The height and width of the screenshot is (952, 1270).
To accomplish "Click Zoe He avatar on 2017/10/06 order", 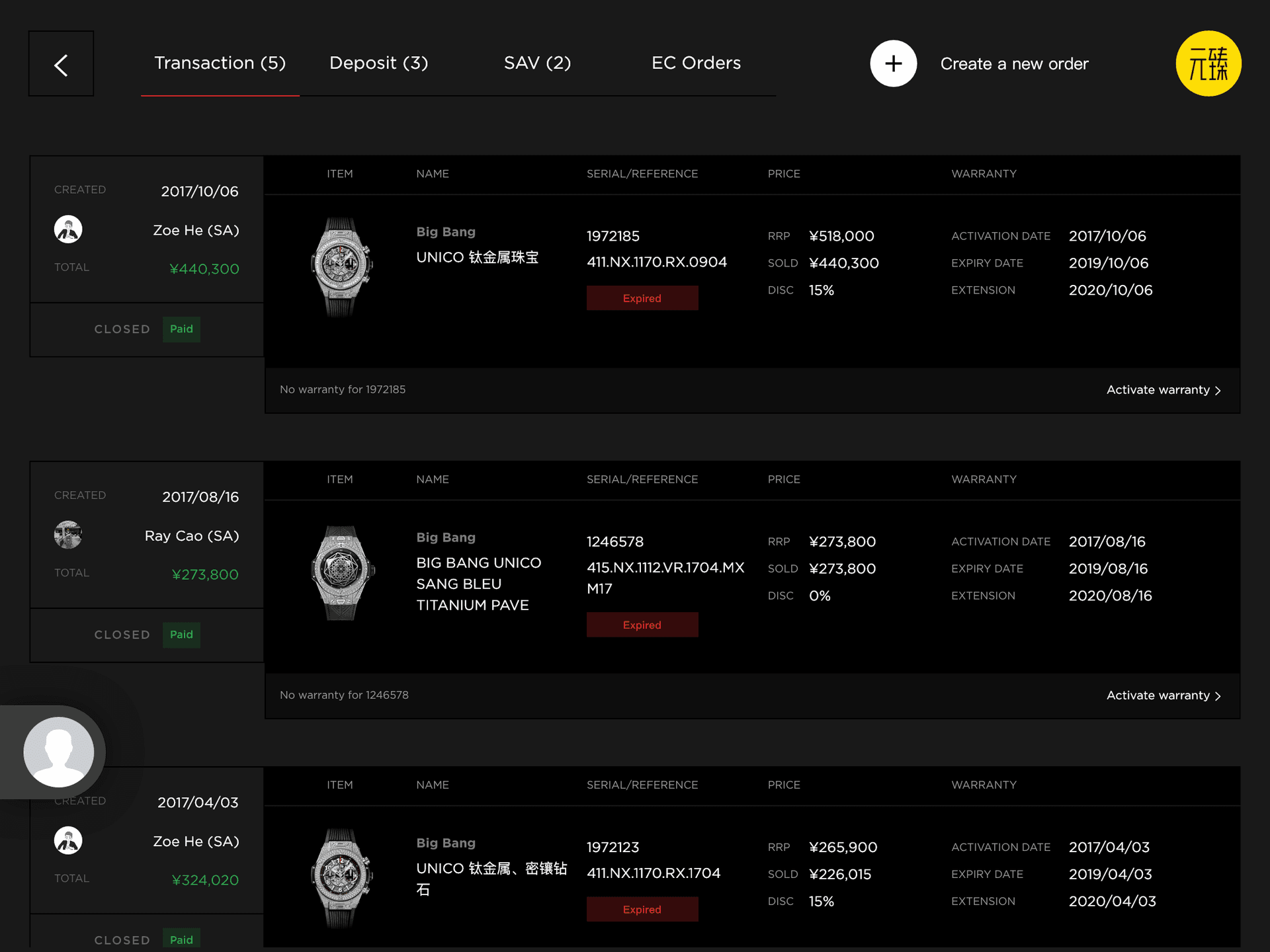I will point(68,229).
